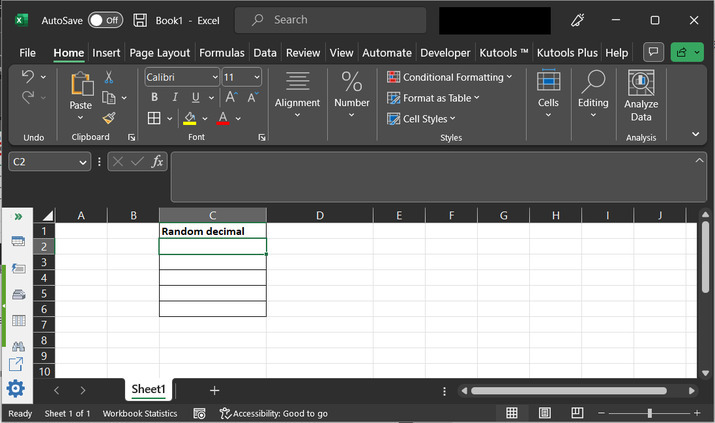This screenshot has height=423, width=715.
Task: Open Analyze Data tool
Action: 641,97
